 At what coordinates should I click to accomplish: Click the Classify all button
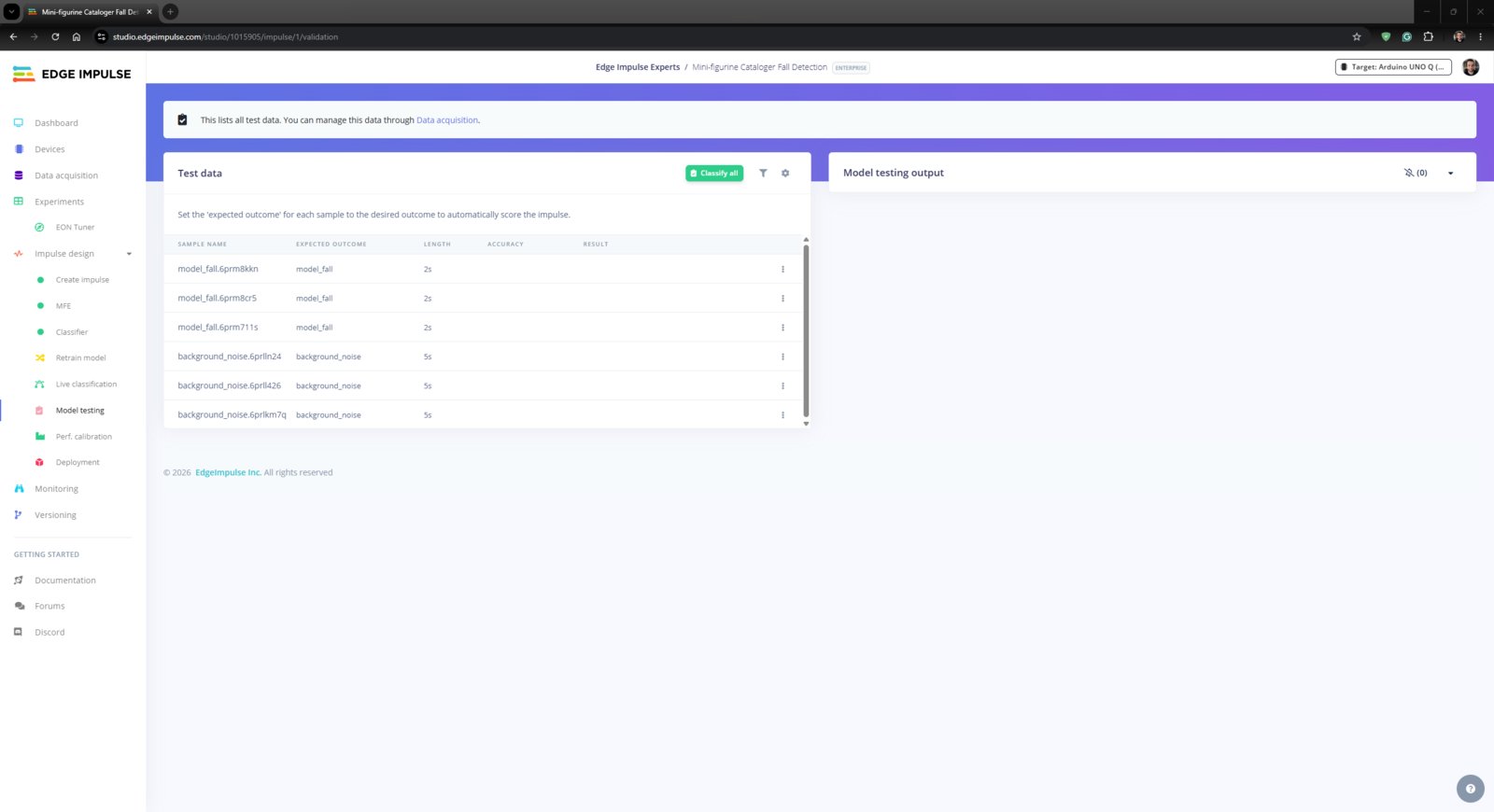(714, 174)
